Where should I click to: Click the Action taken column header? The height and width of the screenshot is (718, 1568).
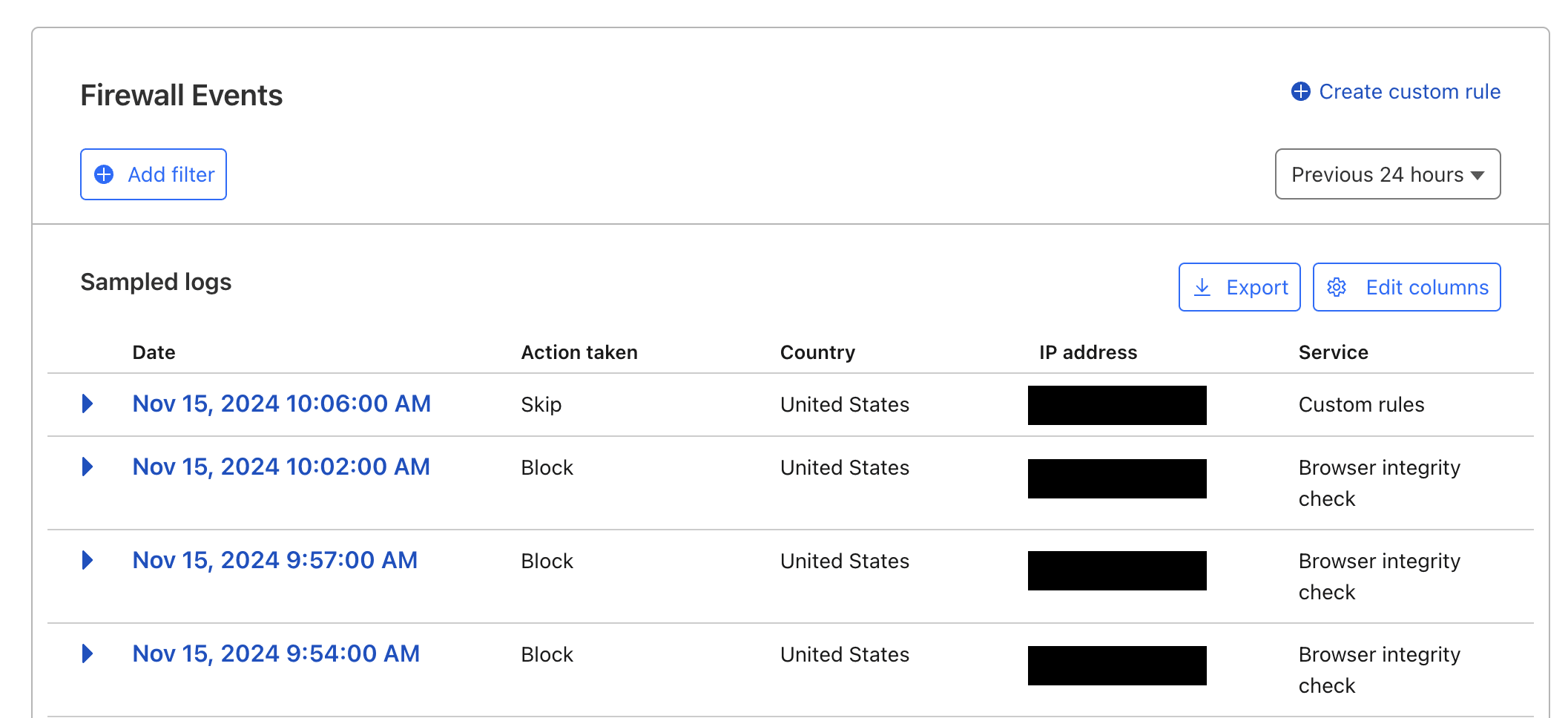click(x=579, y=353)
